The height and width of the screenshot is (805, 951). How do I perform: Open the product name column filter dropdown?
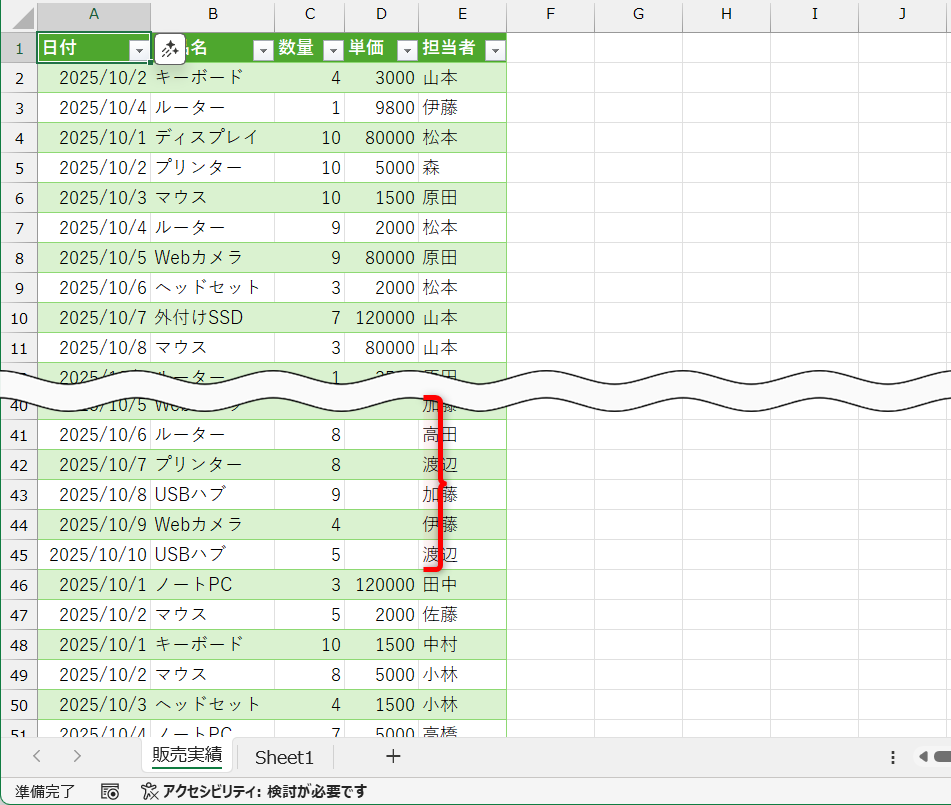point(263,50)
